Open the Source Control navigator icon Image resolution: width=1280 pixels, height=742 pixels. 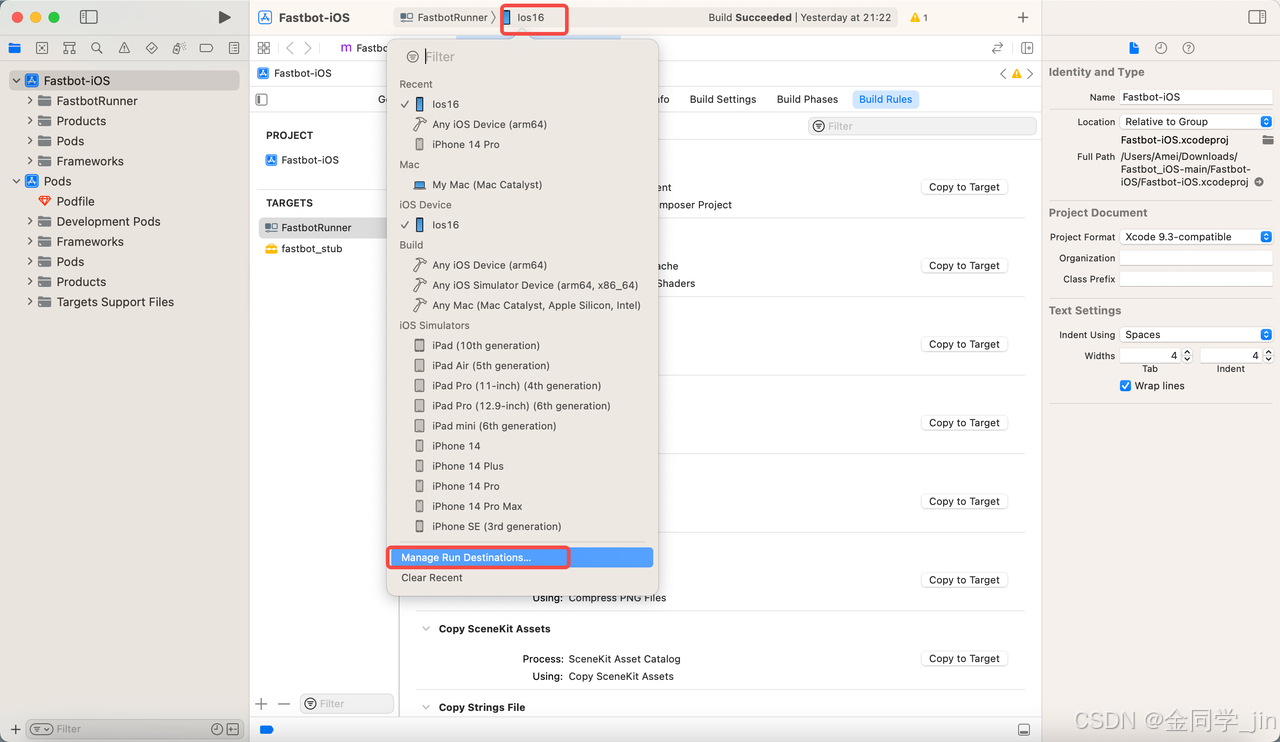point(42,47)
